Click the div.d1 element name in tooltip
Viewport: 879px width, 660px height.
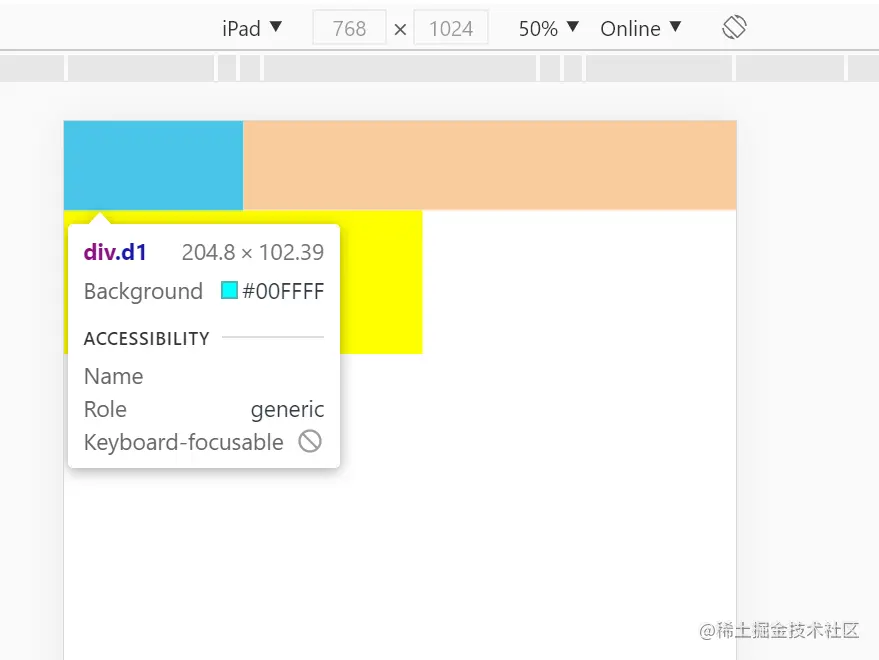coord(115,252)
